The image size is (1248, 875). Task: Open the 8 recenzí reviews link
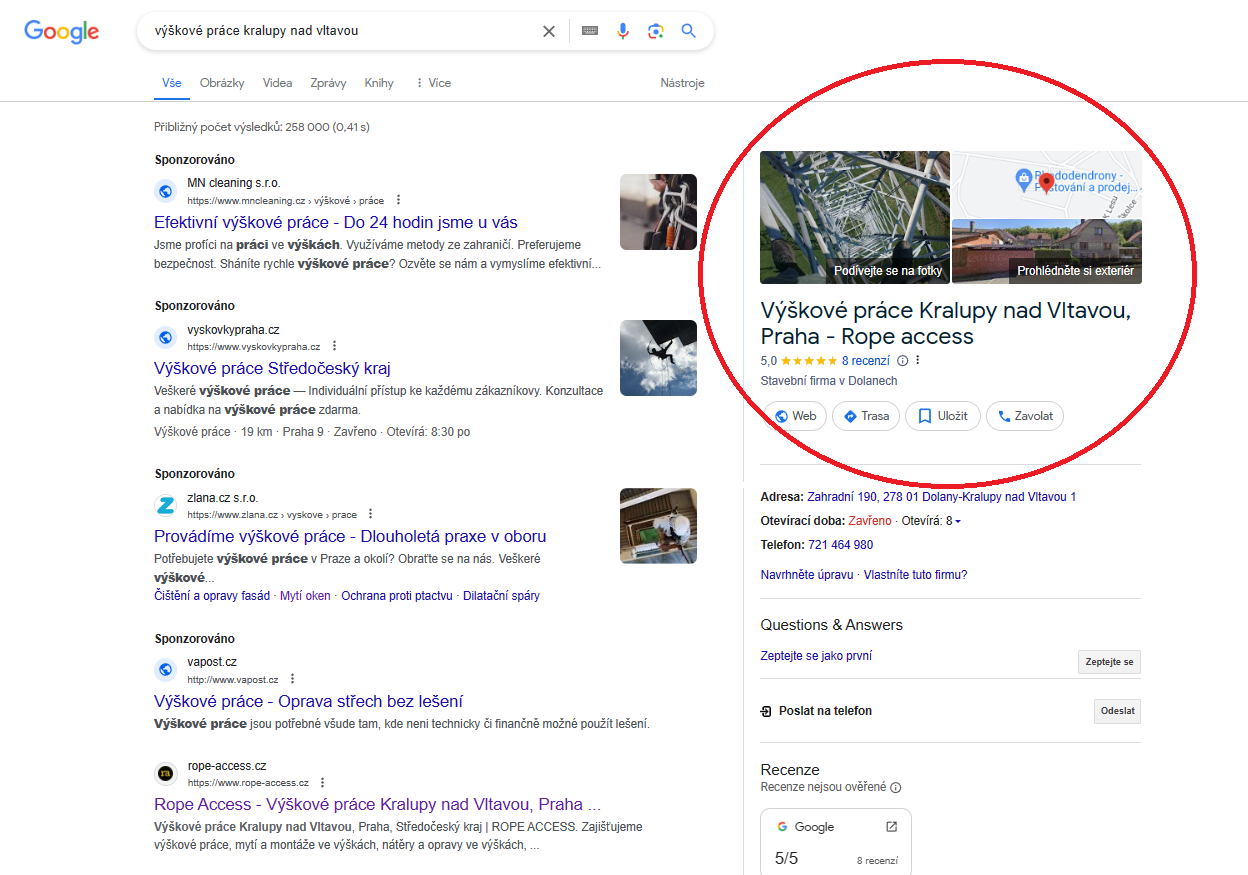pyautogui.click(x=865, y=361)
